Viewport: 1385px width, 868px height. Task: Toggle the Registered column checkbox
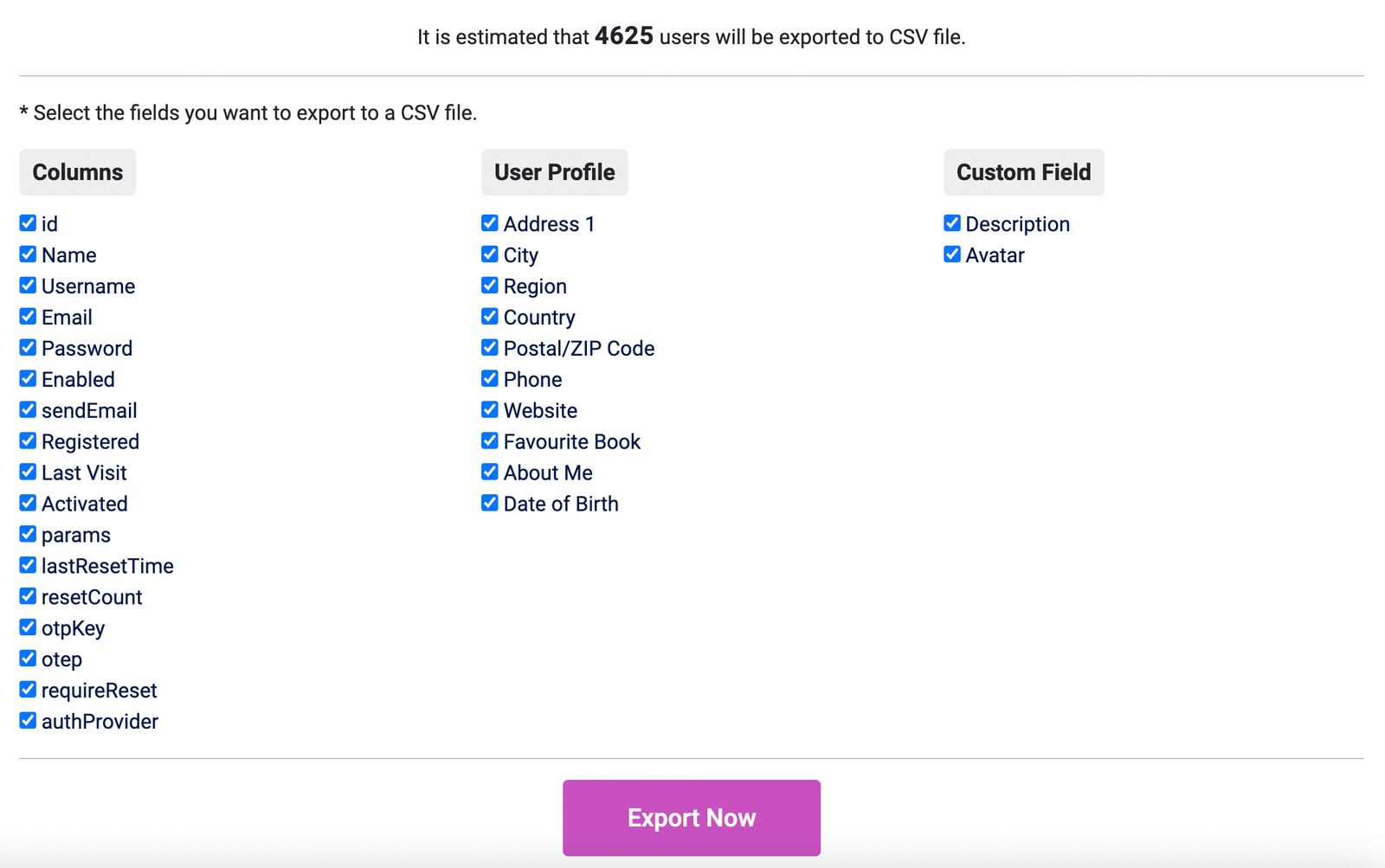27,440
